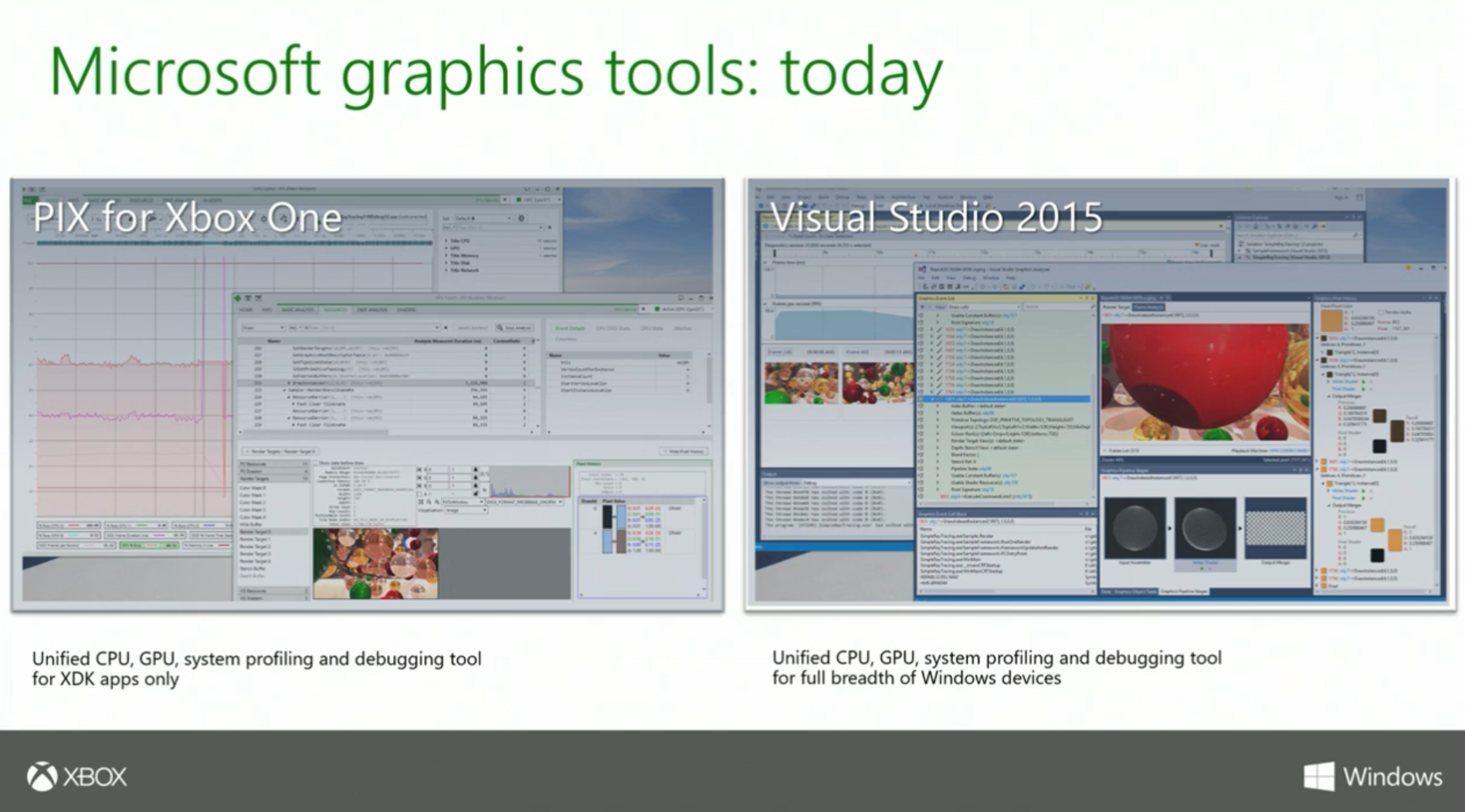
Task: Select Event Details tab in PIX
Action: point(570,328)
